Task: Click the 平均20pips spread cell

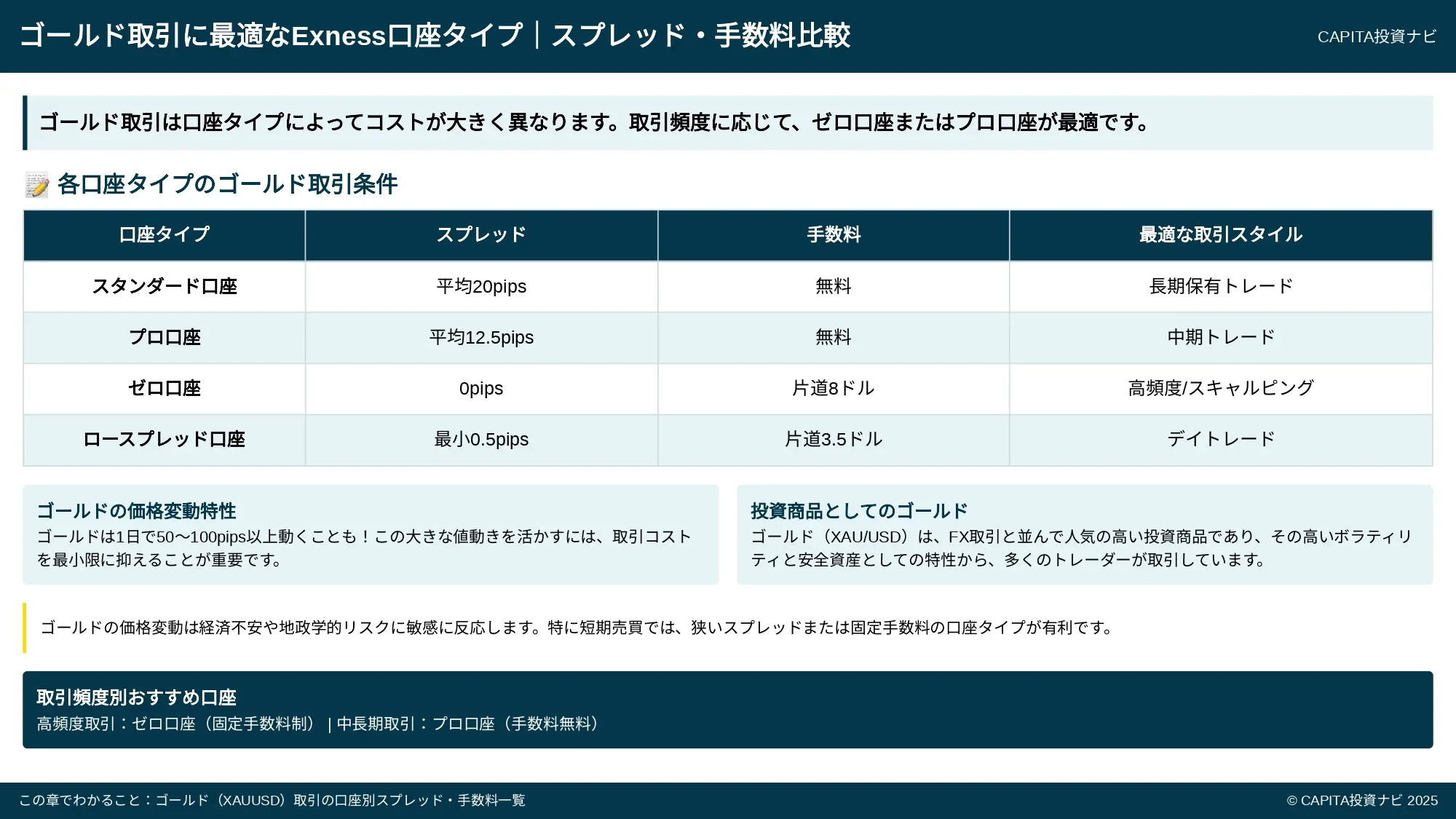Action: coord(481,287)
